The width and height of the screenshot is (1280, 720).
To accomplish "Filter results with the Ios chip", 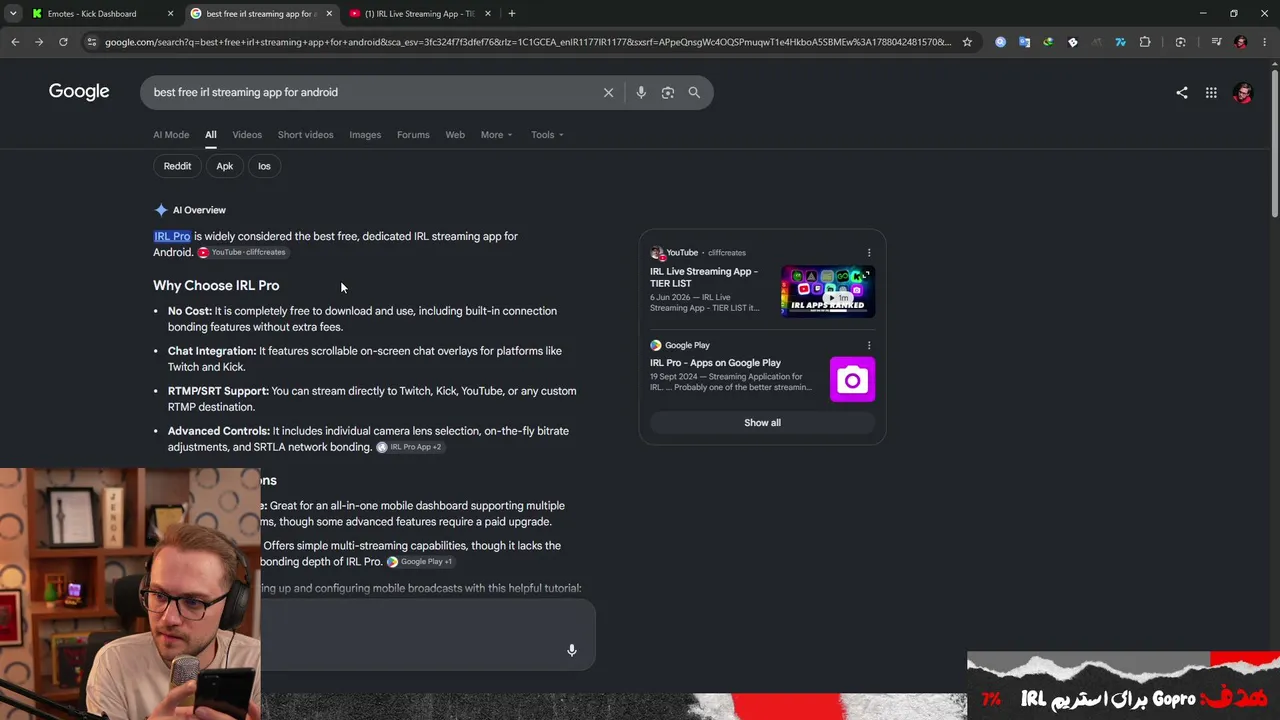I will click(x=264, y=166).
